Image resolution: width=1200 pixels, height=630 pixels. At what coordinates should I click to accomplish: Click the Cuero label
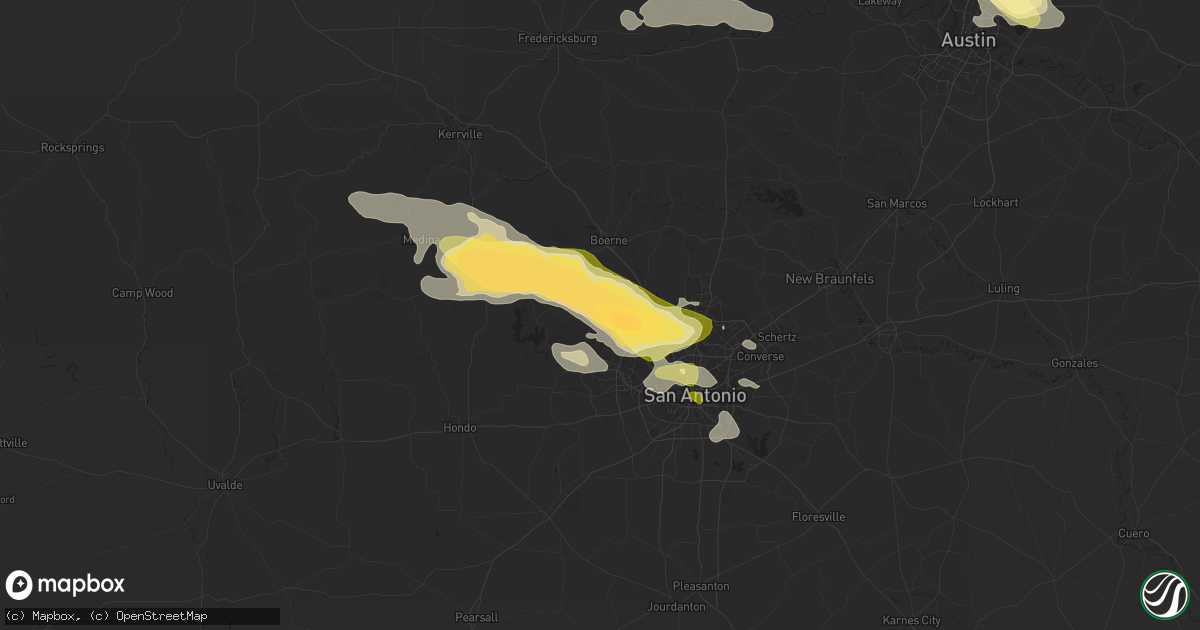click(x=1135, y=534)
